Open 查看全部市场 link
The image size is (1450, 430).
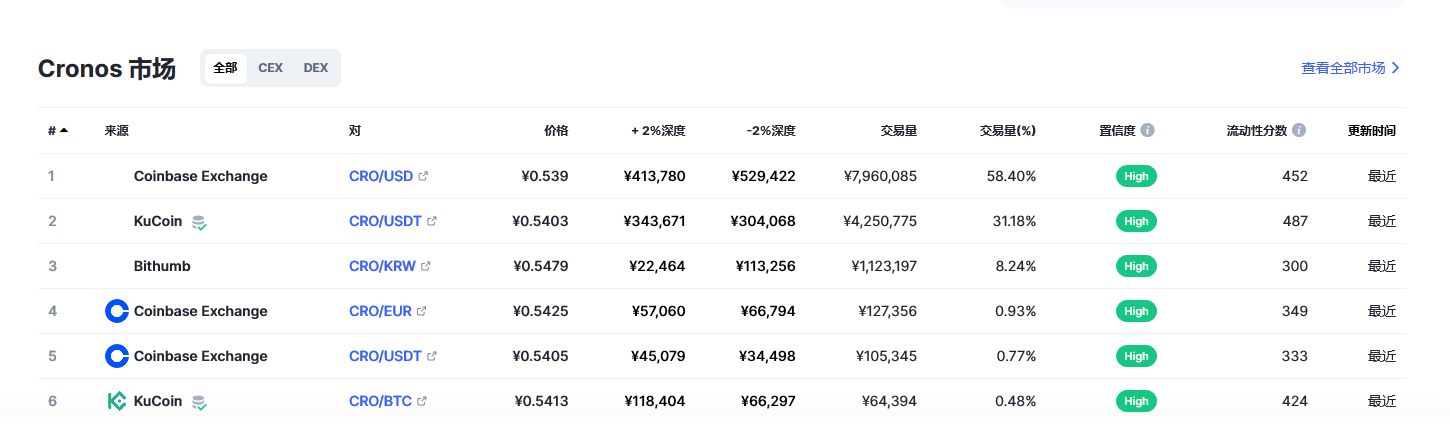pyautogui.click(x=1350, y=68)
